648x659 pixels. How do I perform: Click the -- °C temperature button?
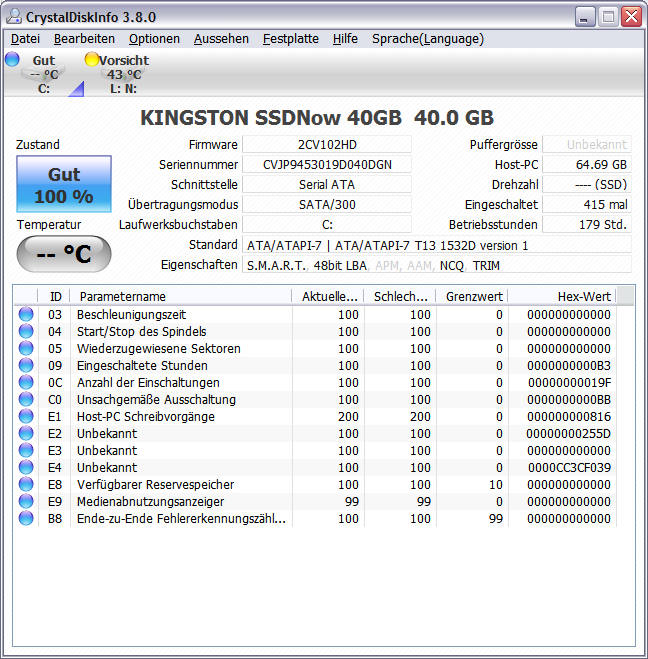pos(64,254)
